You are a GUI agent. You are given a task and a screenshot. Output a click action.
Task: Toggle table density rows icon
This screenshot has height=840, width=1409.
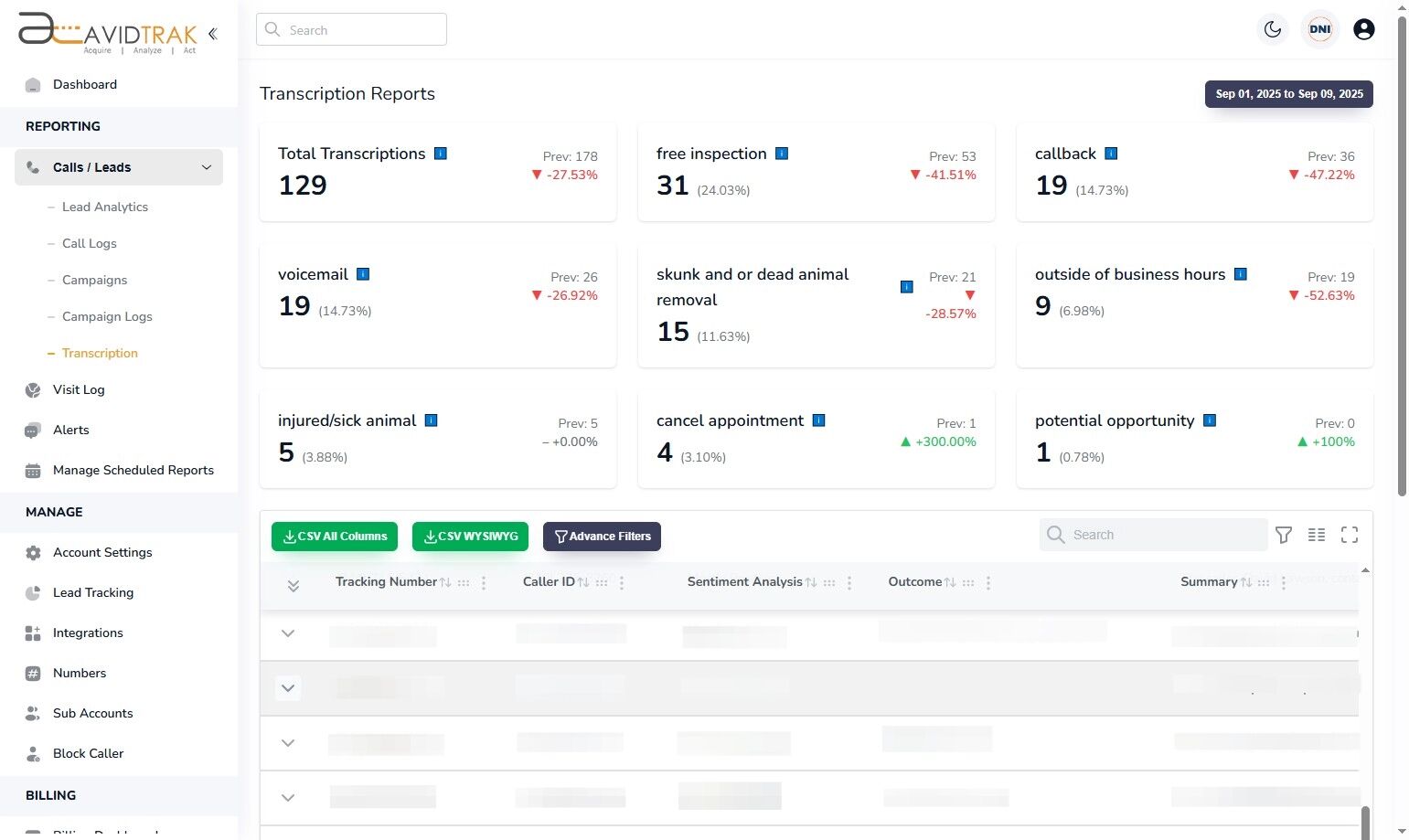[1317, 535]
